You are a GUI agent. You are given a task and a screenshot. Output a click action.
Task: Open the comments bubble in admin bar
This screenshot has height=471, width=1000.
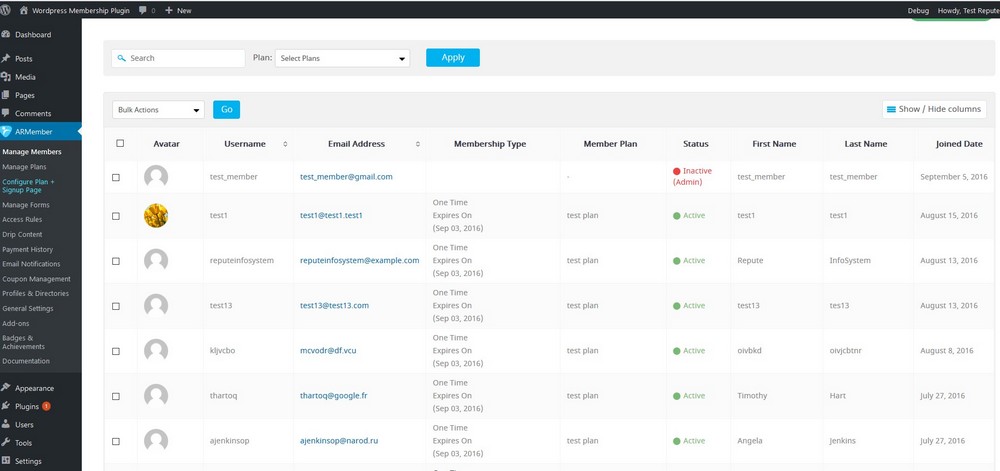click(142, 10)
